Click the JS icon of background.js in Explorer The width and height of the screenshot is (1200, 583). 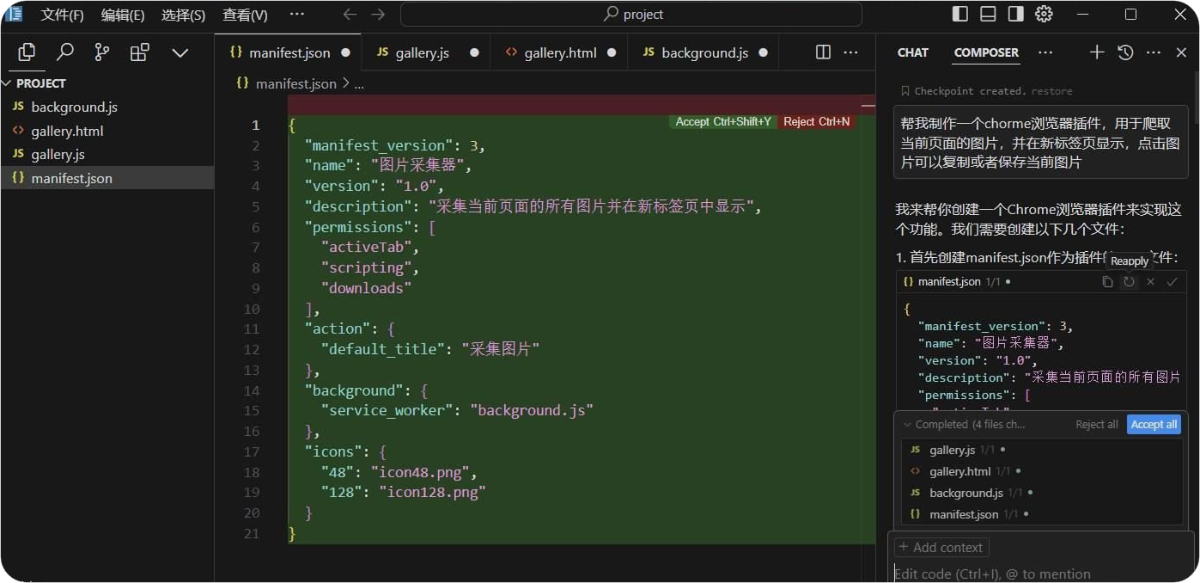tap(18, 107)
